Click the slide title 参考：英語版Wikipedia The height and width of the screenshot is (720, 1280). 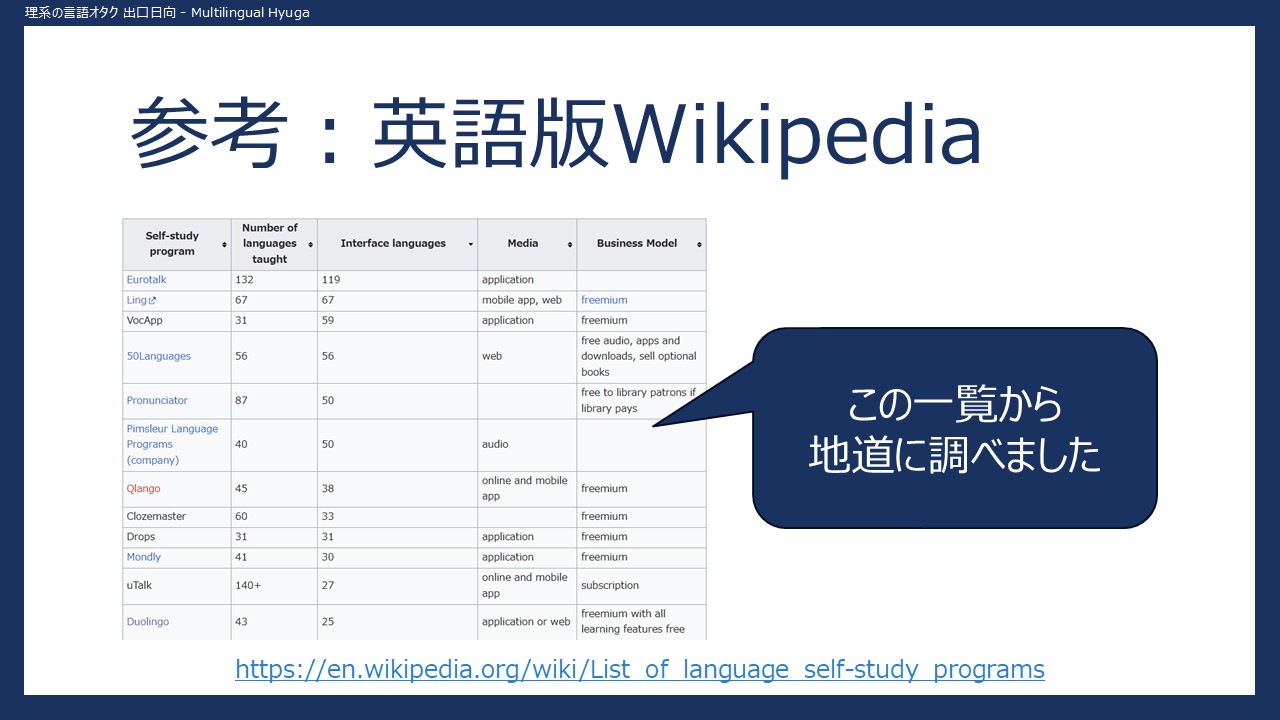coord(556,135)
